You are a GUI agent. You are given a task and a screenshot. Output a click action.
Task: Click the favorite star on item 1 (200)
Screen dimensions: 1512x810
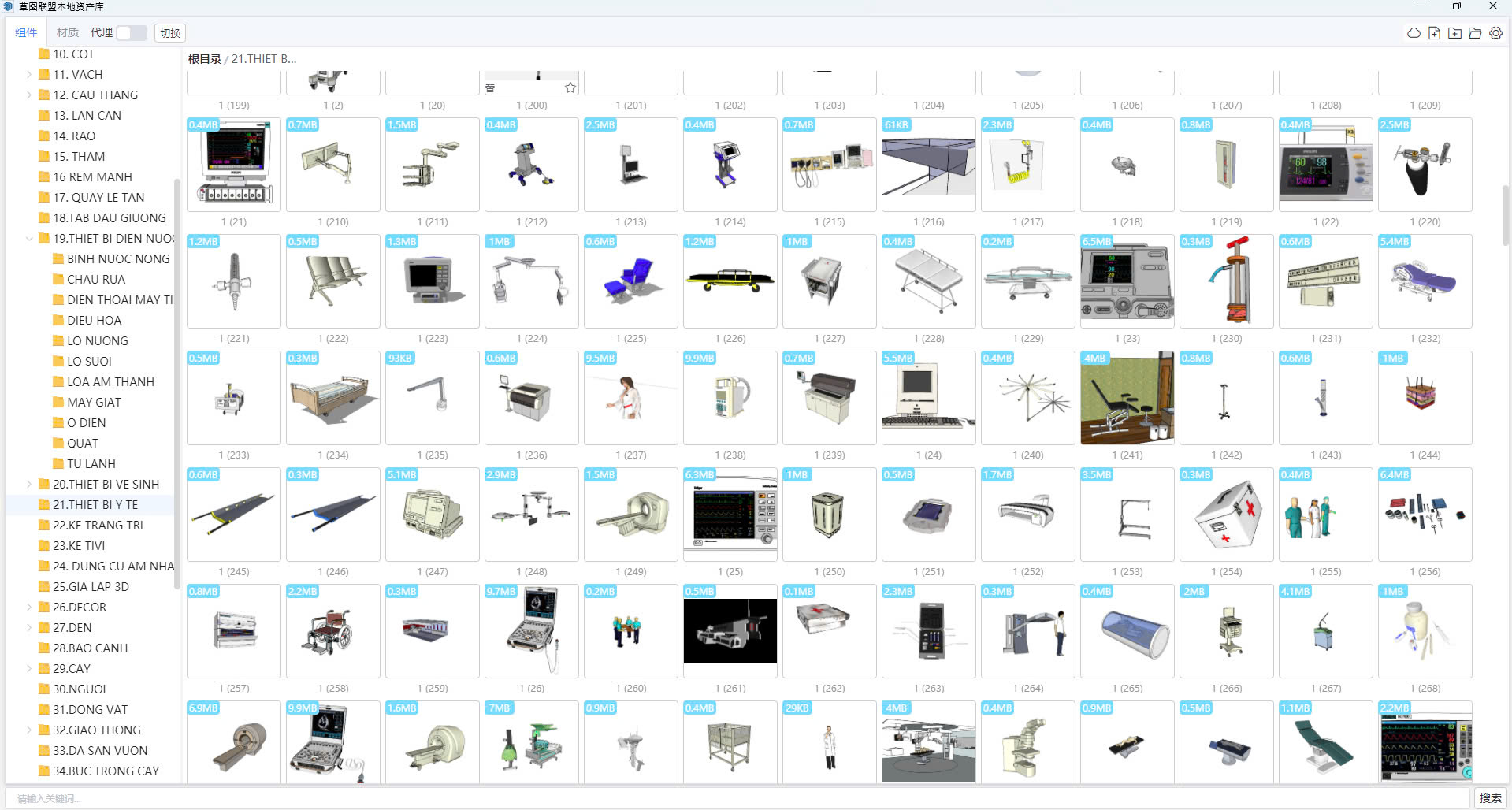pyautogui.click(x=570, y=87)
